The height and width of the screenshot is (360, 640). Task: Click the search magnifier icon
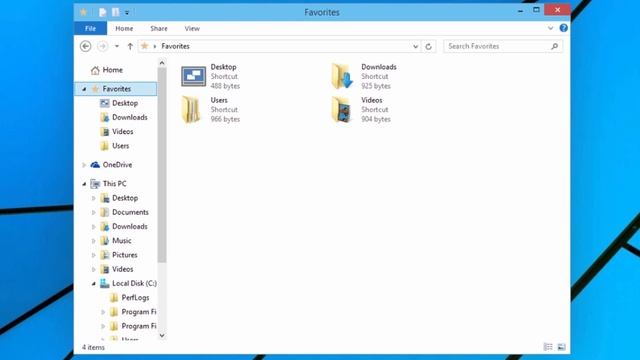(554, 46)
